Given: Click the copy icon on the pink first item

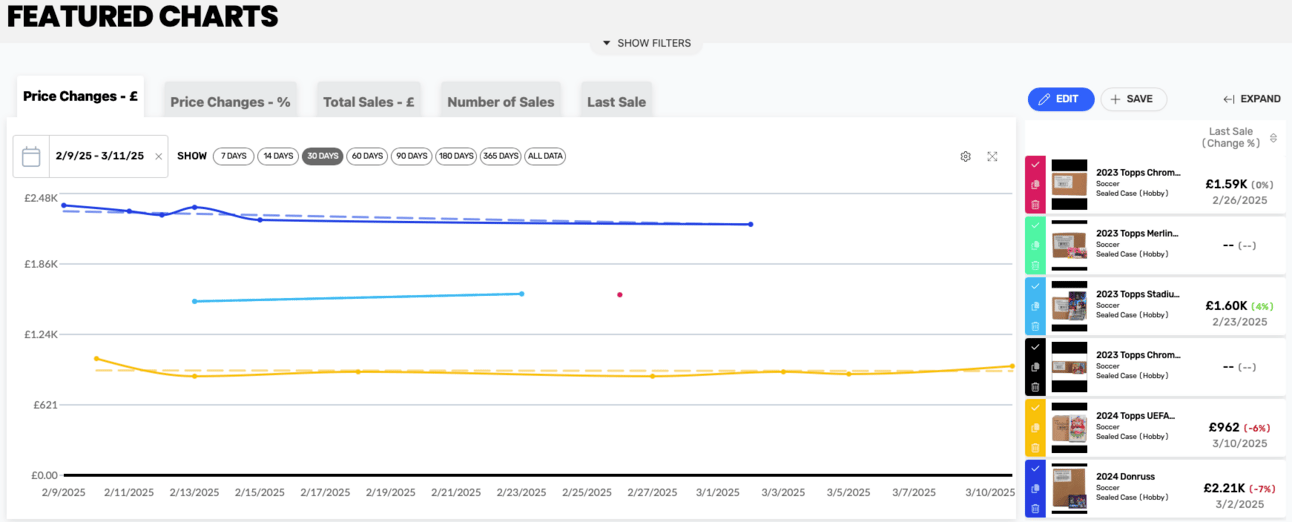Looking at the screenshot, I should tap(1035, 185).
